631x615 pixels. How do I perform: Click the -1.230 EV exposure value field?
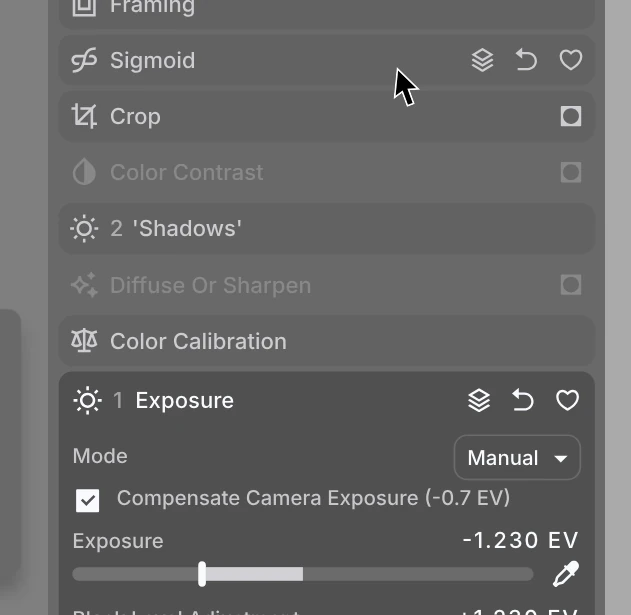coord(520,540)
